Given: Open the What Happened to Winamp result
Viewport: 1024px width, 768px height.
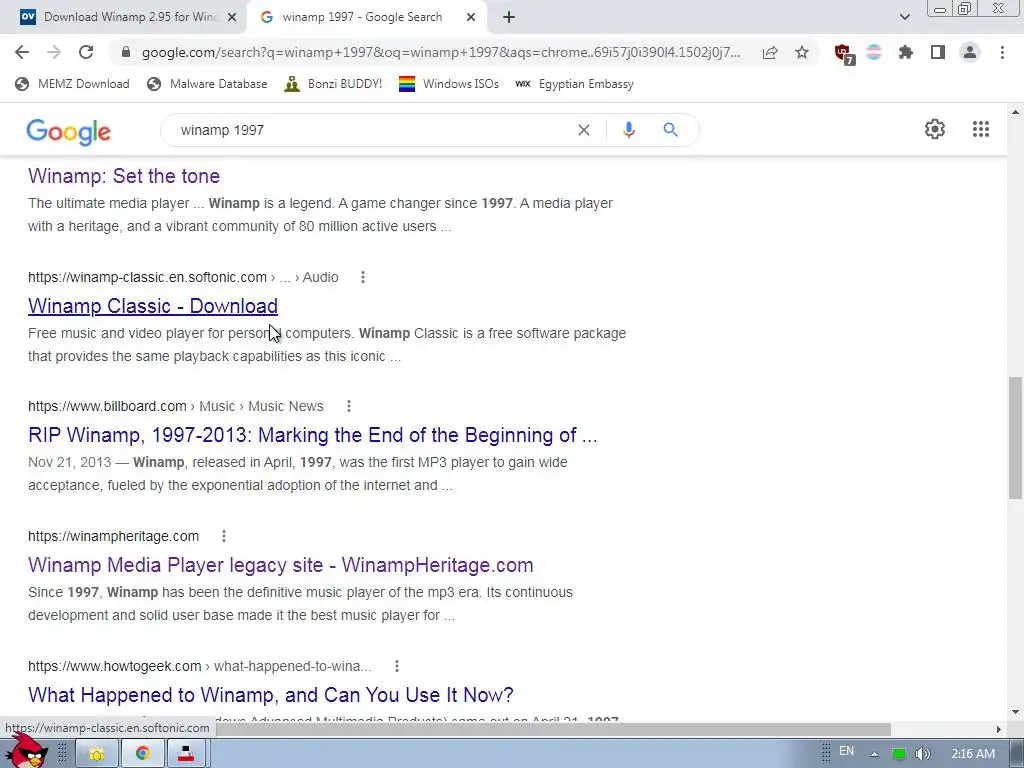Looking at the screenshot, I should coord(271,695).
